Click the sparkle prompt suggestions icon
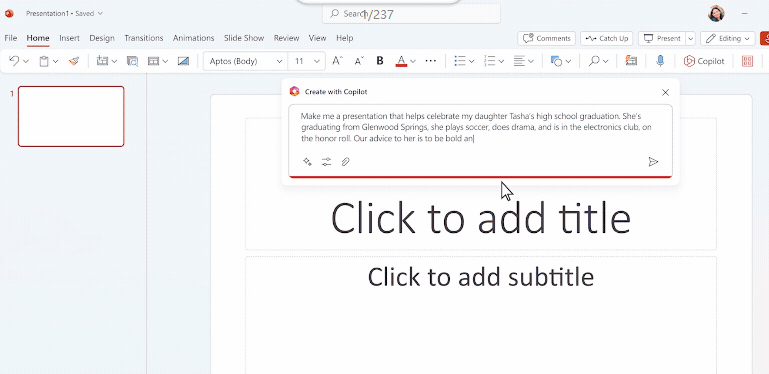 click(308, 161)
